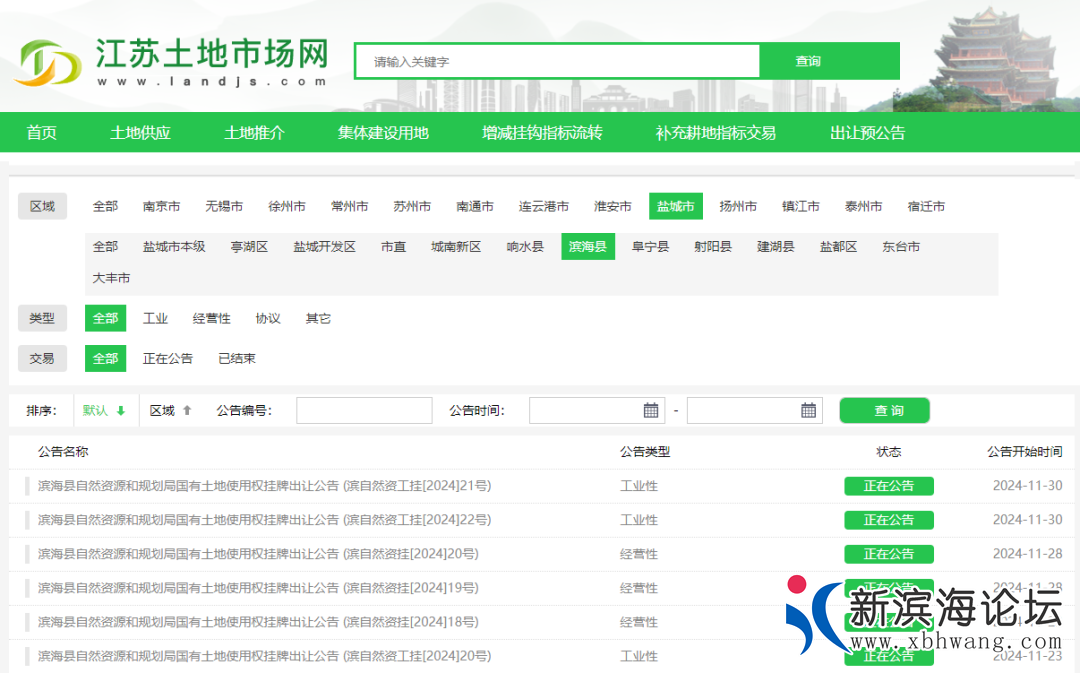This screenshot has height=673, width=1080.
Task: Open calendar picker for end date
Action: pyautogui.click(x=809, y=410)
